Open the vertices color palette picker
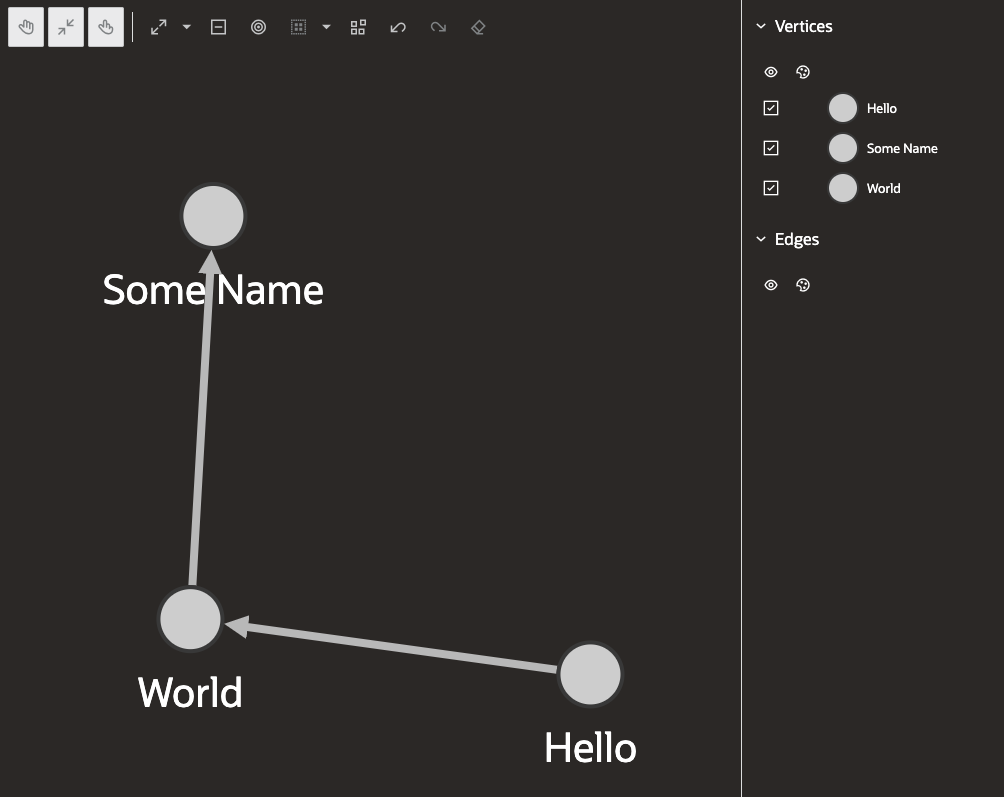The width and height of the screenshot is (1004, 797). click(x=803, y=72)
